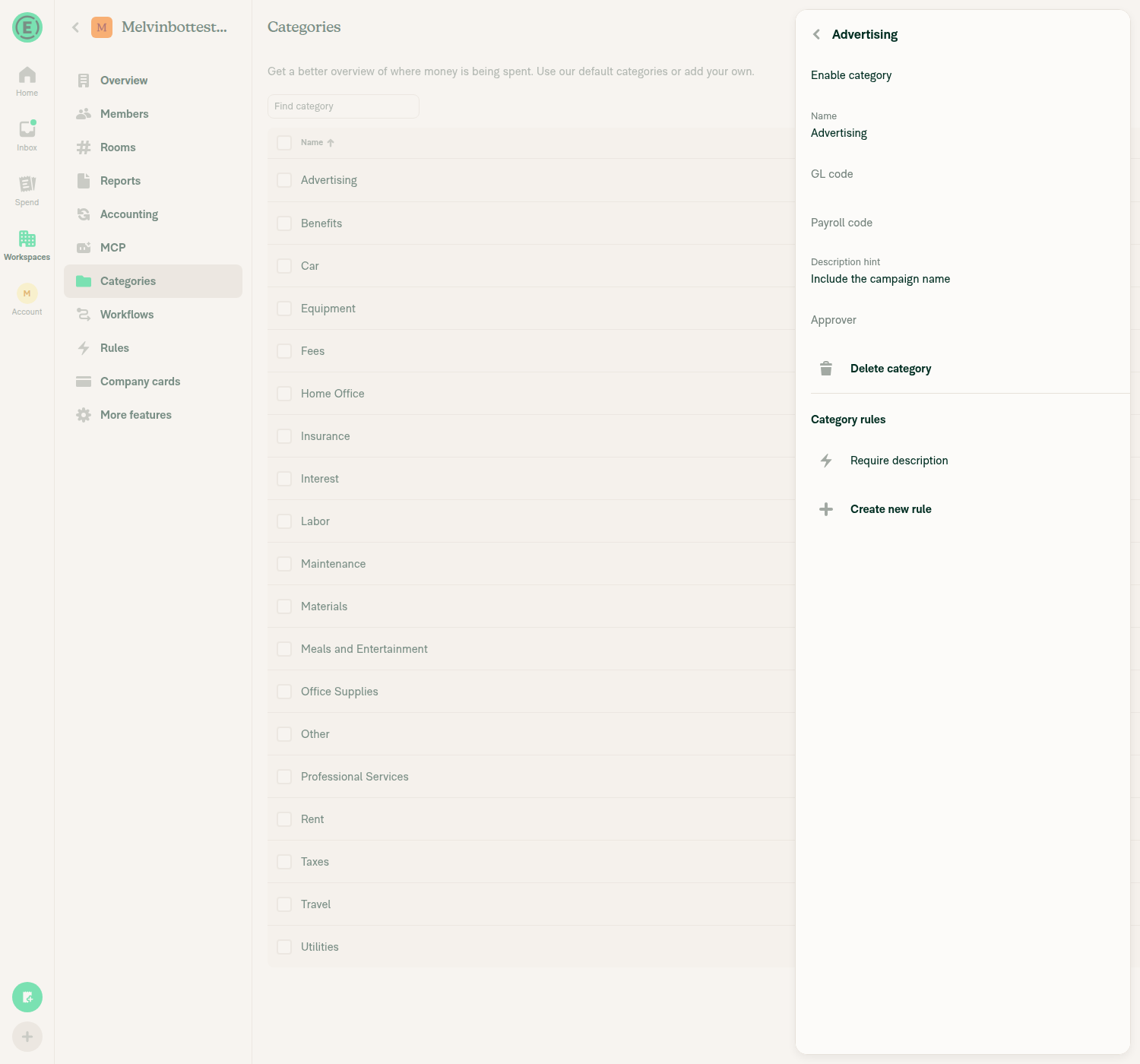Click the Expensify logo icon
Viewport: 1140px width, 1064px height.
[27, 27]
